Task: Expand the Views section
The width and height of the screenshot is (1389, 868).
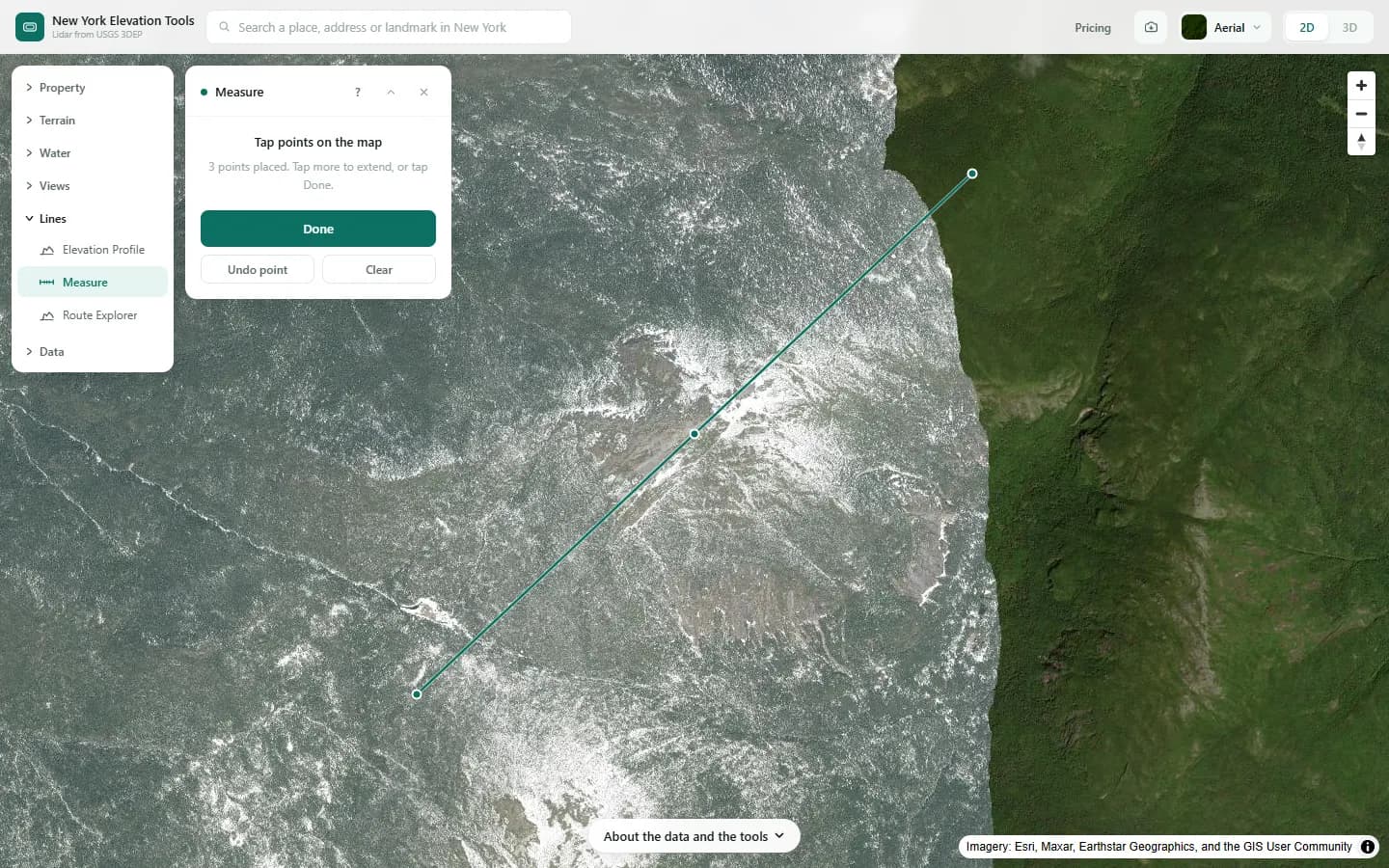Action: (93, 186)
